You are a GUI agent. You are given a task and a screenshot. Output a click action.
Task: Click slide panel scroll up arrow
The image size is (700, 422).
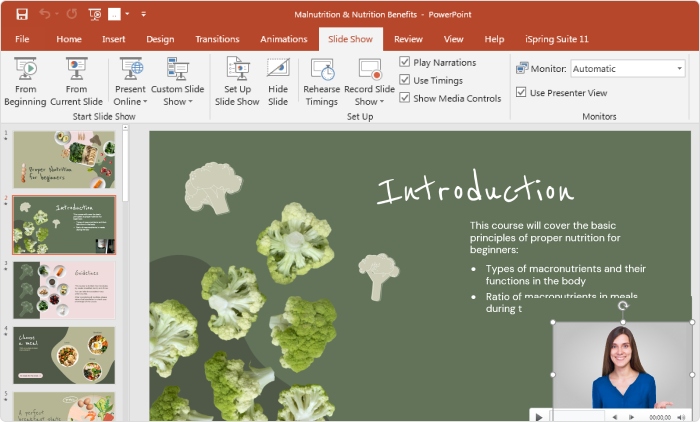125,127
